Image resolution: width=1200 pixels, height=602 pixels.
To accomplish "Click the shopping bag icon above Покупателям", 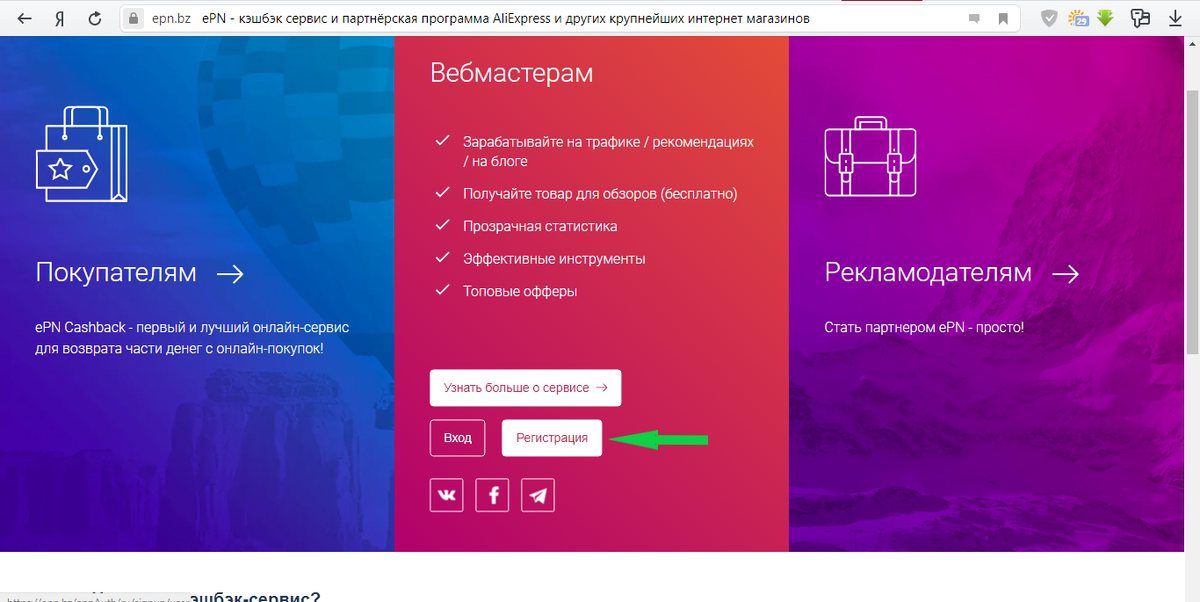I will pos(81,153).
